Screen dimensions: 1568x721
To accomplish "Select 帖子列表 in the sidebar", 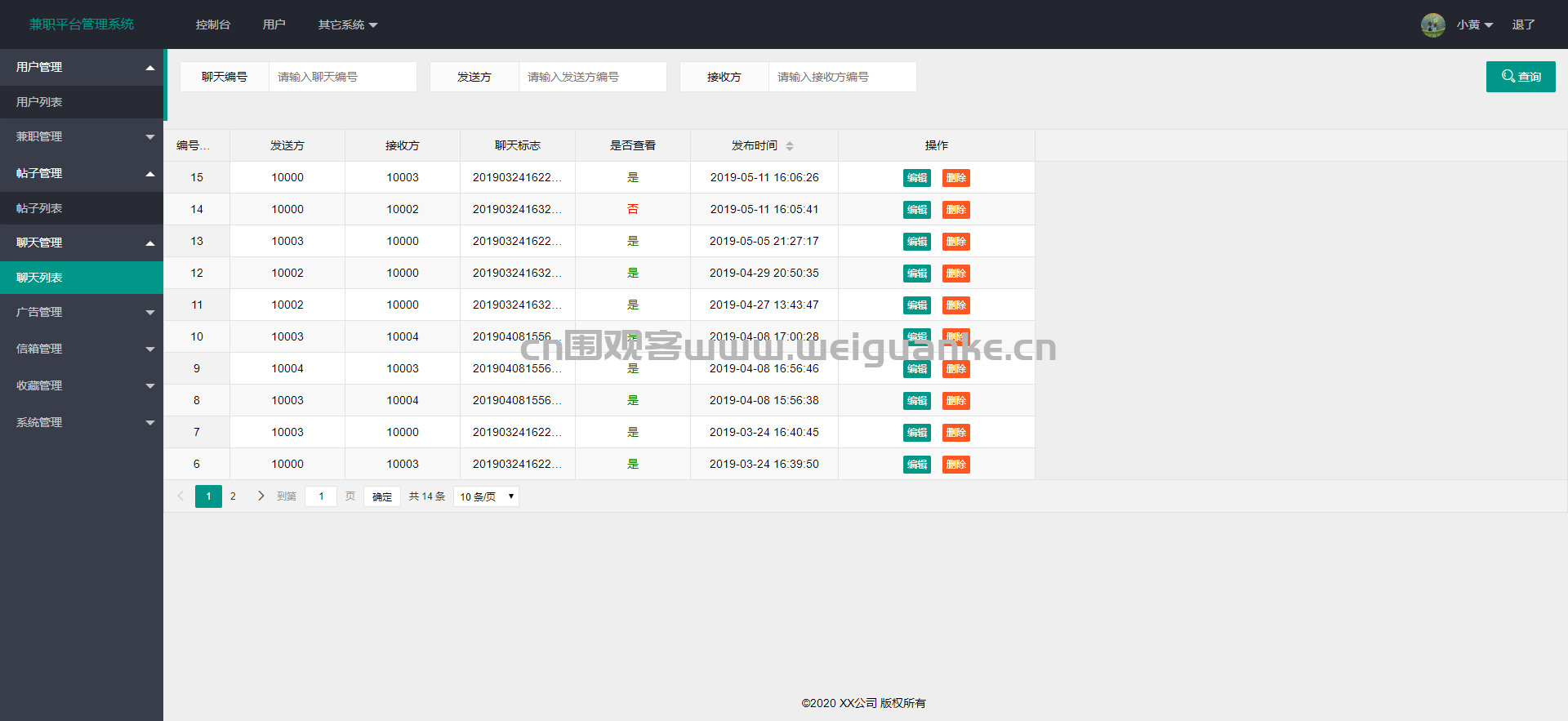I will coord(82,208).
